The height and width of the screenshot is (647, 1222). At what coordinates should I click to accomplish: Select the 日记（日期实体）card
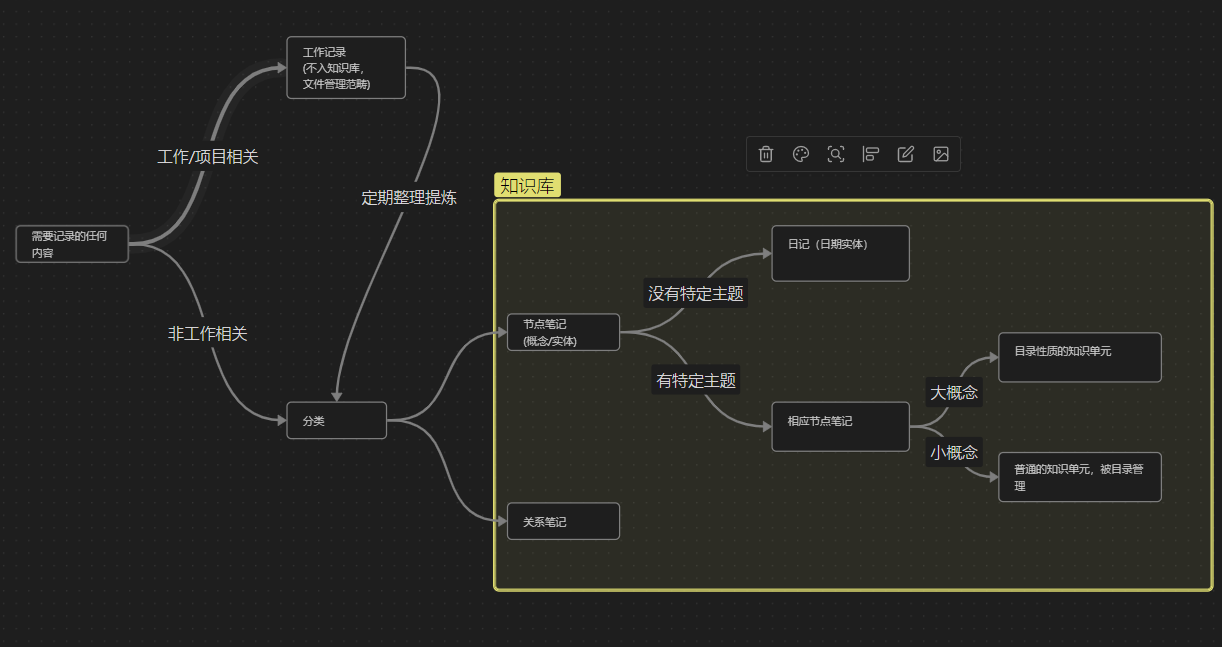(840, 253)
